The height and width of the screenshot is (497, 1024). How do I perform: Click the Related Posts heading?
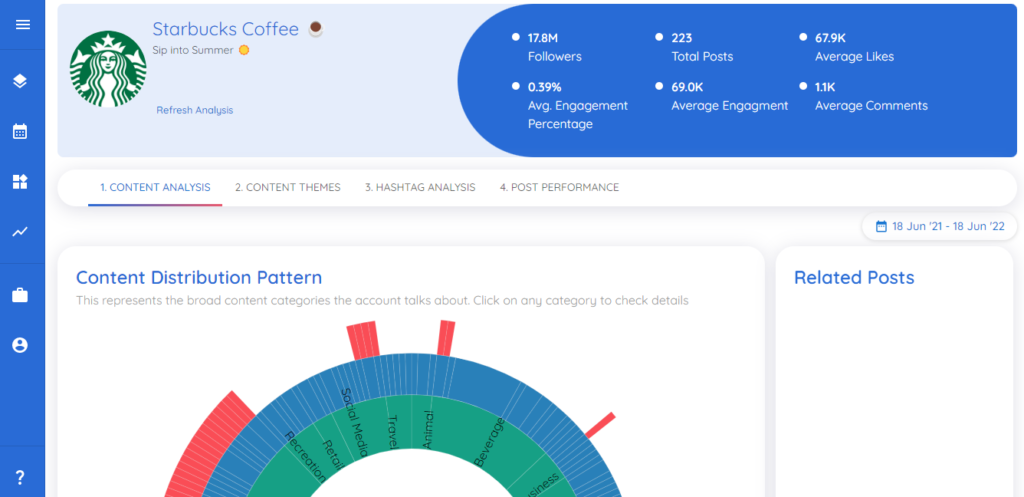pos(854,278)
